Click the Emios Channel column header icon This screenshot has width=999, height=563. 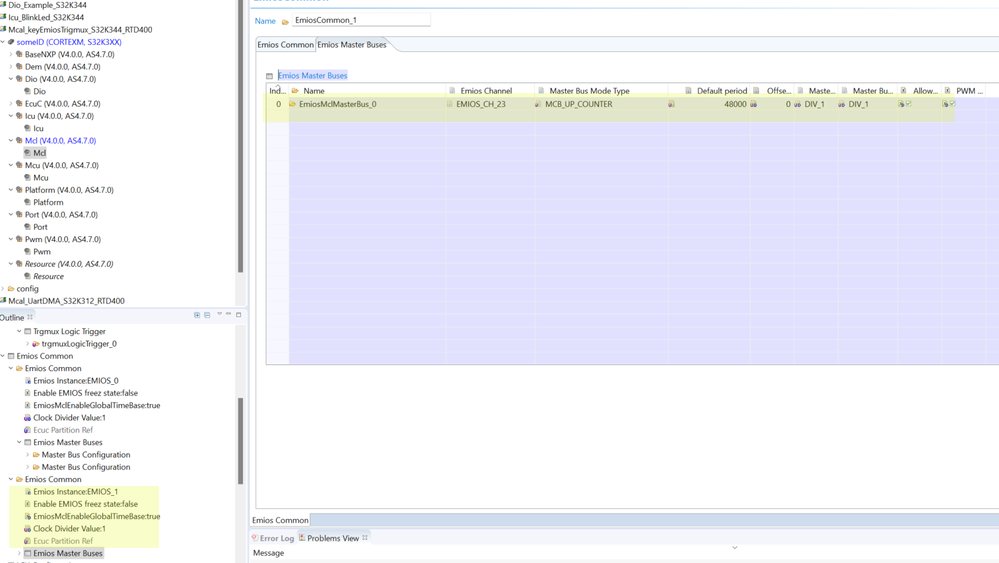tap(452, 90)
